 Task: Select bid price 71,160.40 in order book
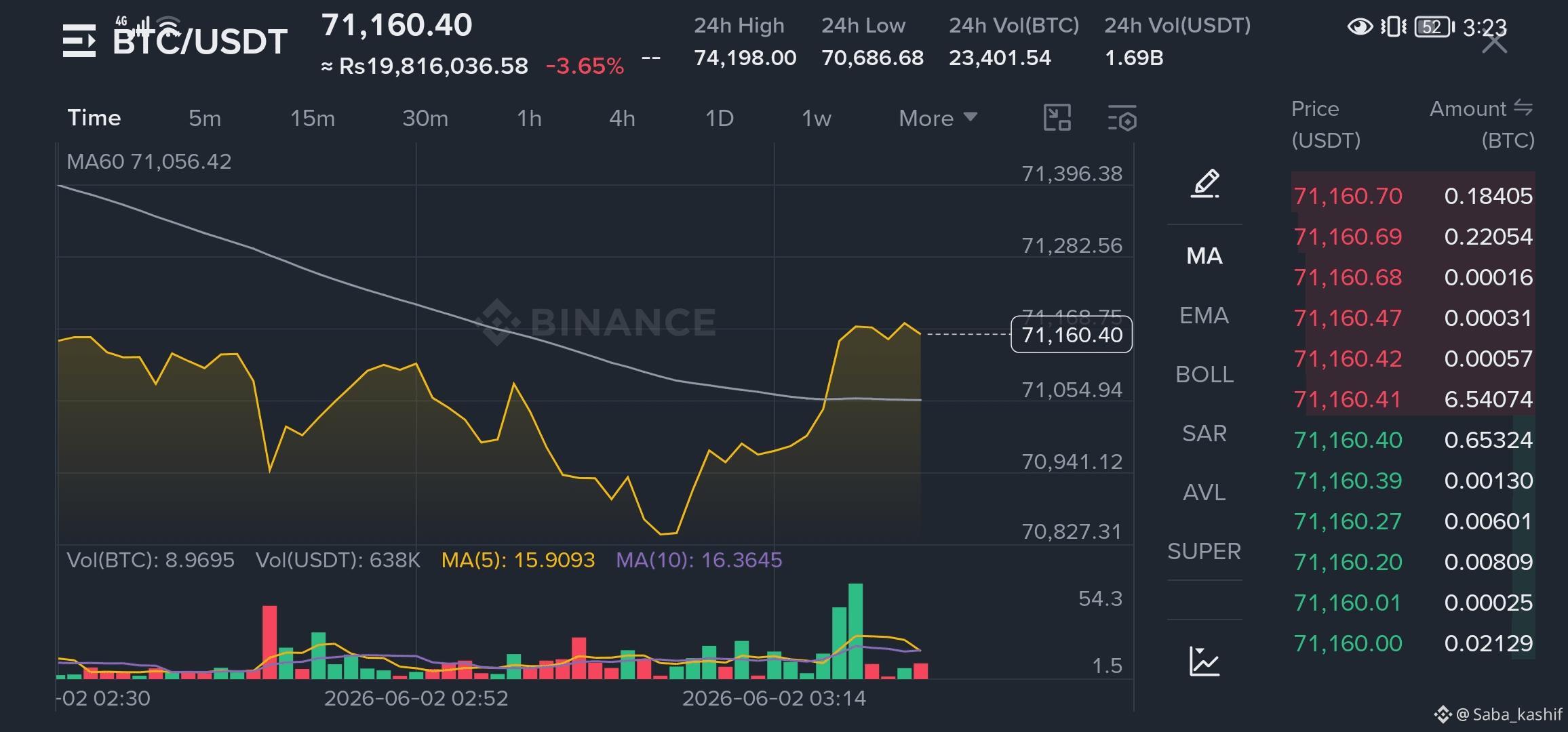tap(1348, 441)
